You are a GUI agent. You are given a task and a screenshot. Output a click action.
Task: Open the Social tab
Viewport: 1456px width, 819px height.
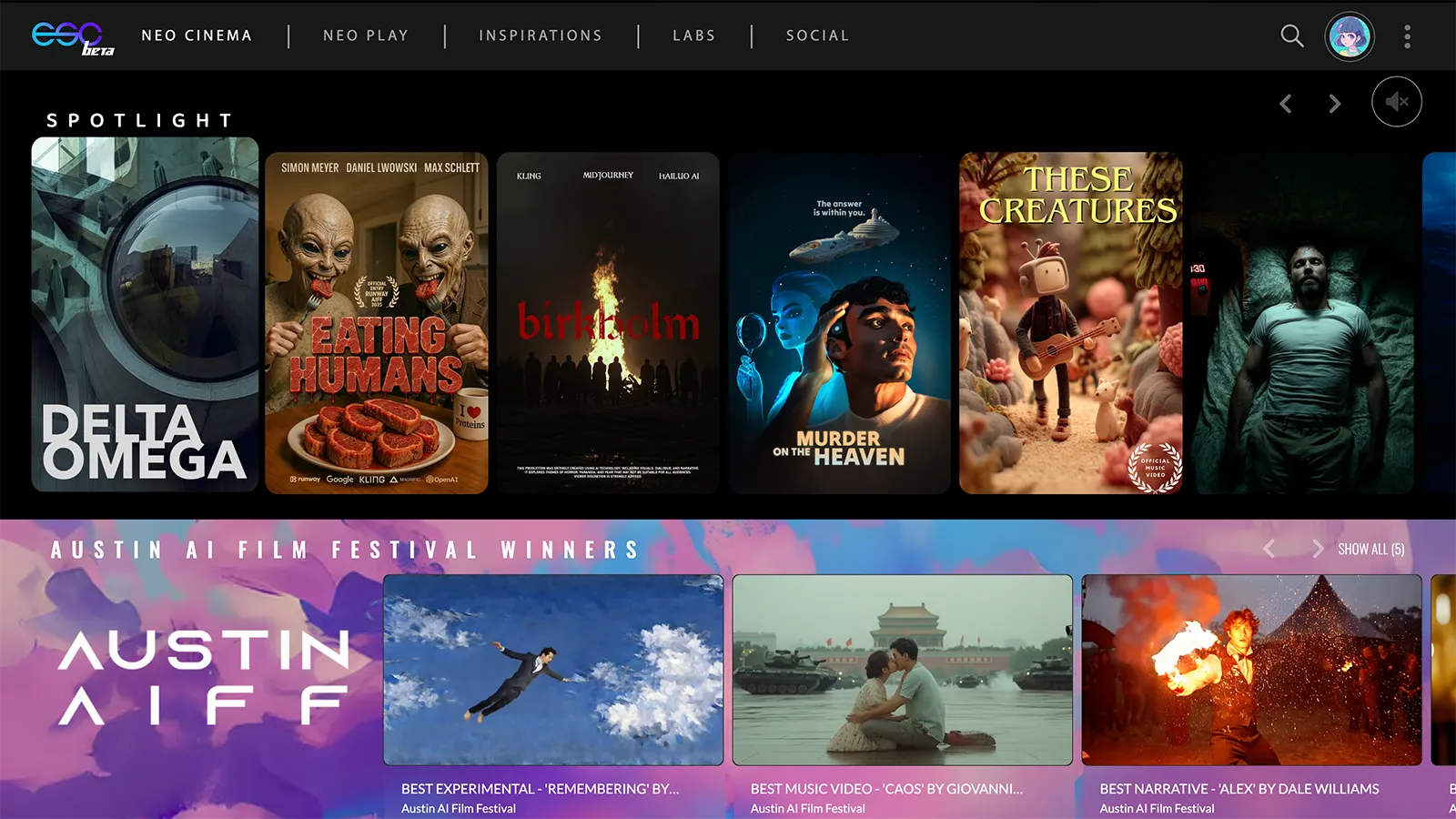point(817,35)
